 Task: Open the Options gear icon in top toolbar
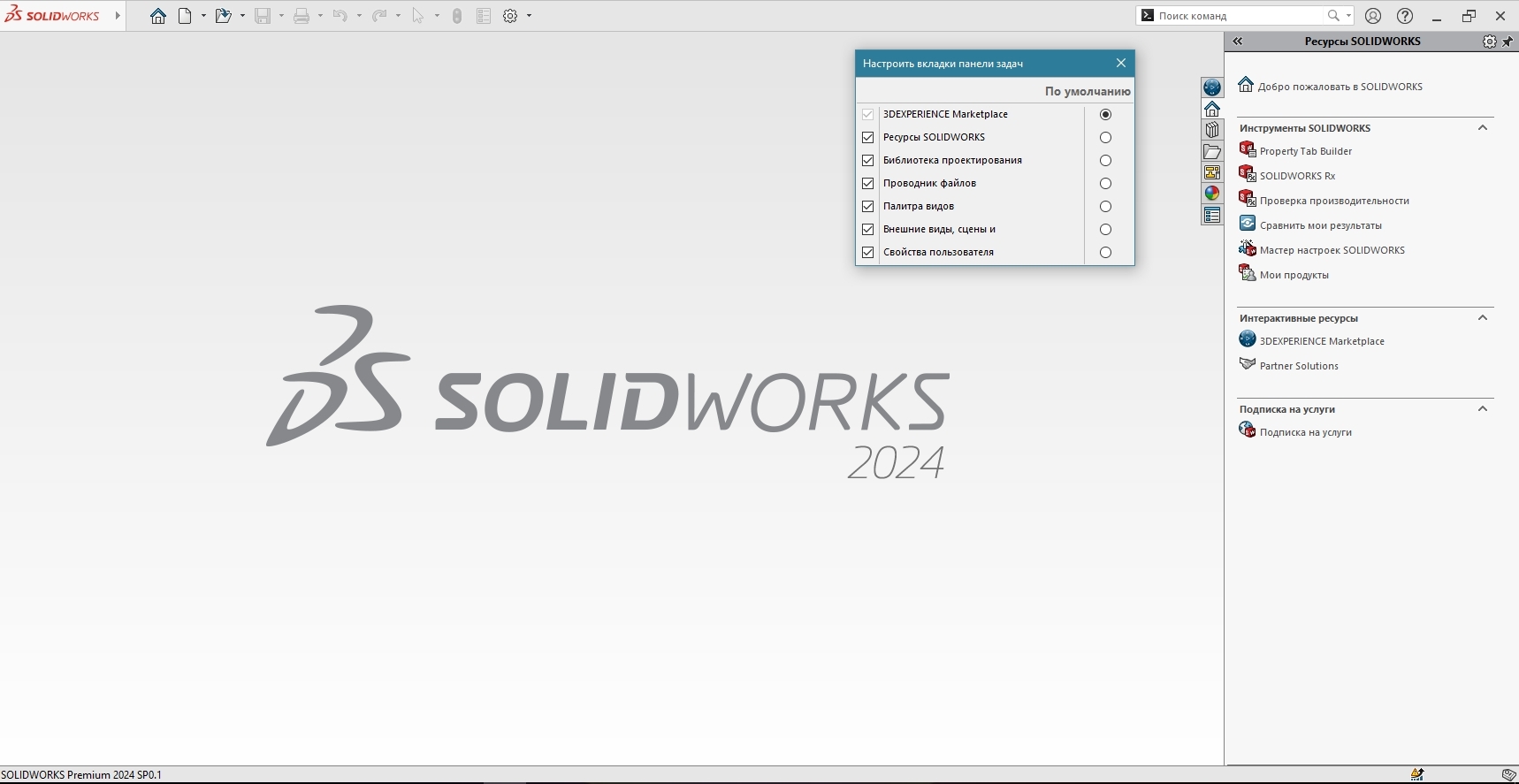(x=510, y=16)
